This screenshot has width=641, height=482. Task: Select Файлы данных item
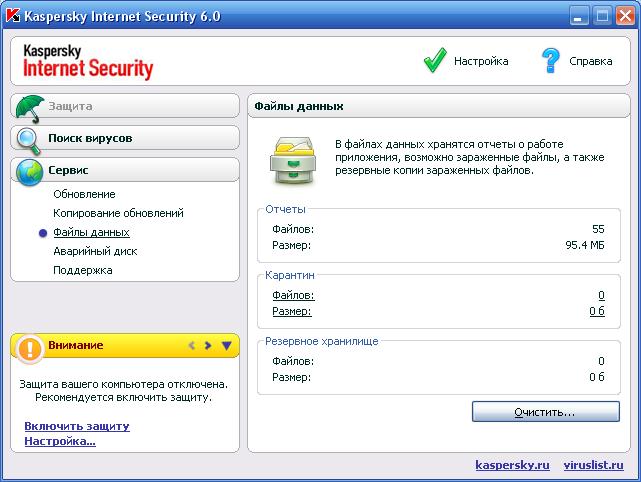tap(91, 232)
